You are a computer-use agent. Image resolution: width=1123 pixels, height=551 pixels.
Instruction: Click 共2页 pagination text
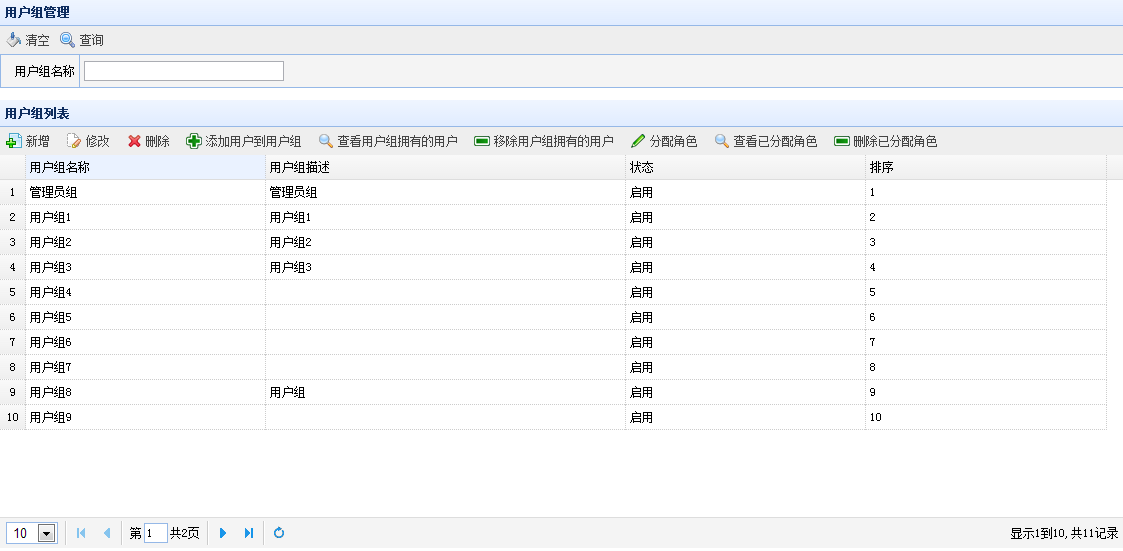[185, 533]
